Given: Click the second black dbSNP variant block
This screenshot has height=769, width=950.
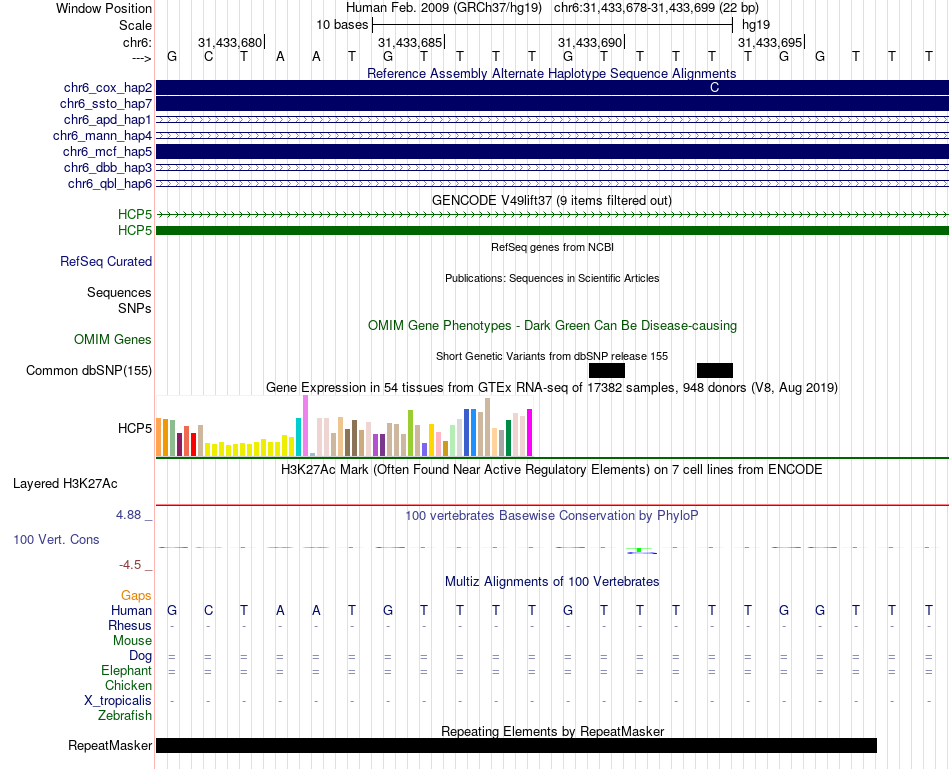Looking at the screenshot, I should coord(715,370).
